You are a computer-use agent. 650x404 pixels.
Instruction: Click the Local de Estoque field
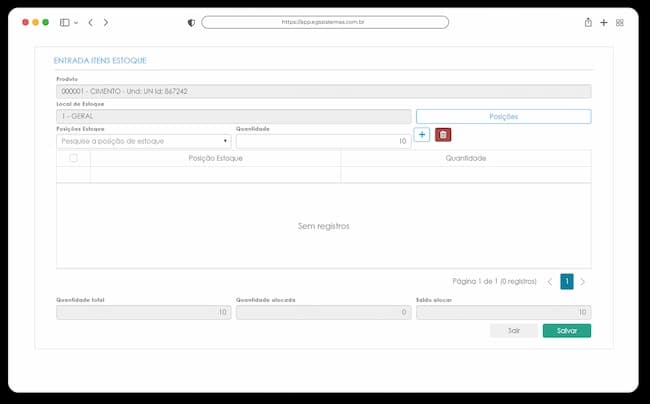click(234, 116)
